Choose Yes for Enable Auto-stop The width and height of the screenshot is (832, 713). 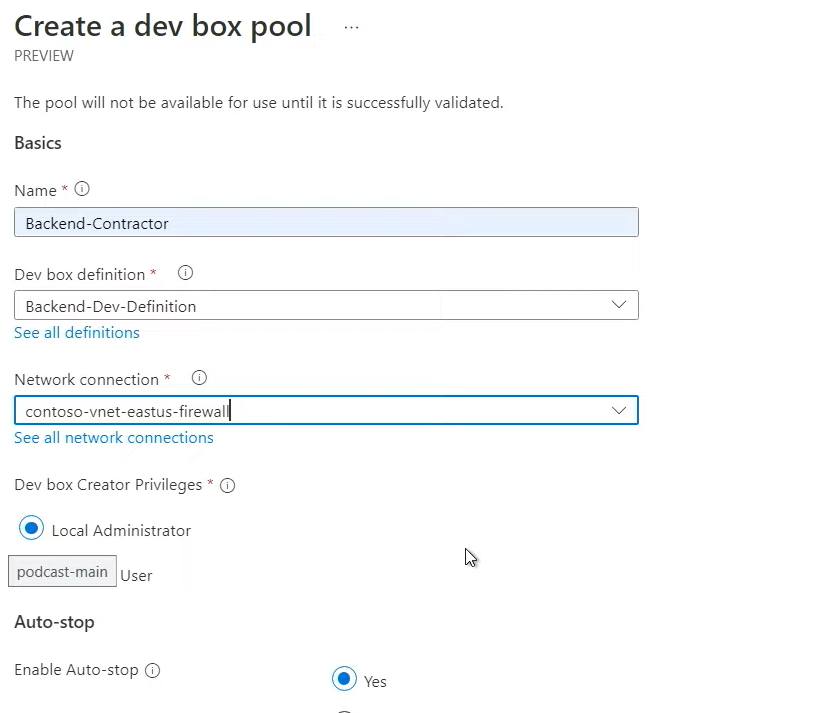(x=344, y=679)
